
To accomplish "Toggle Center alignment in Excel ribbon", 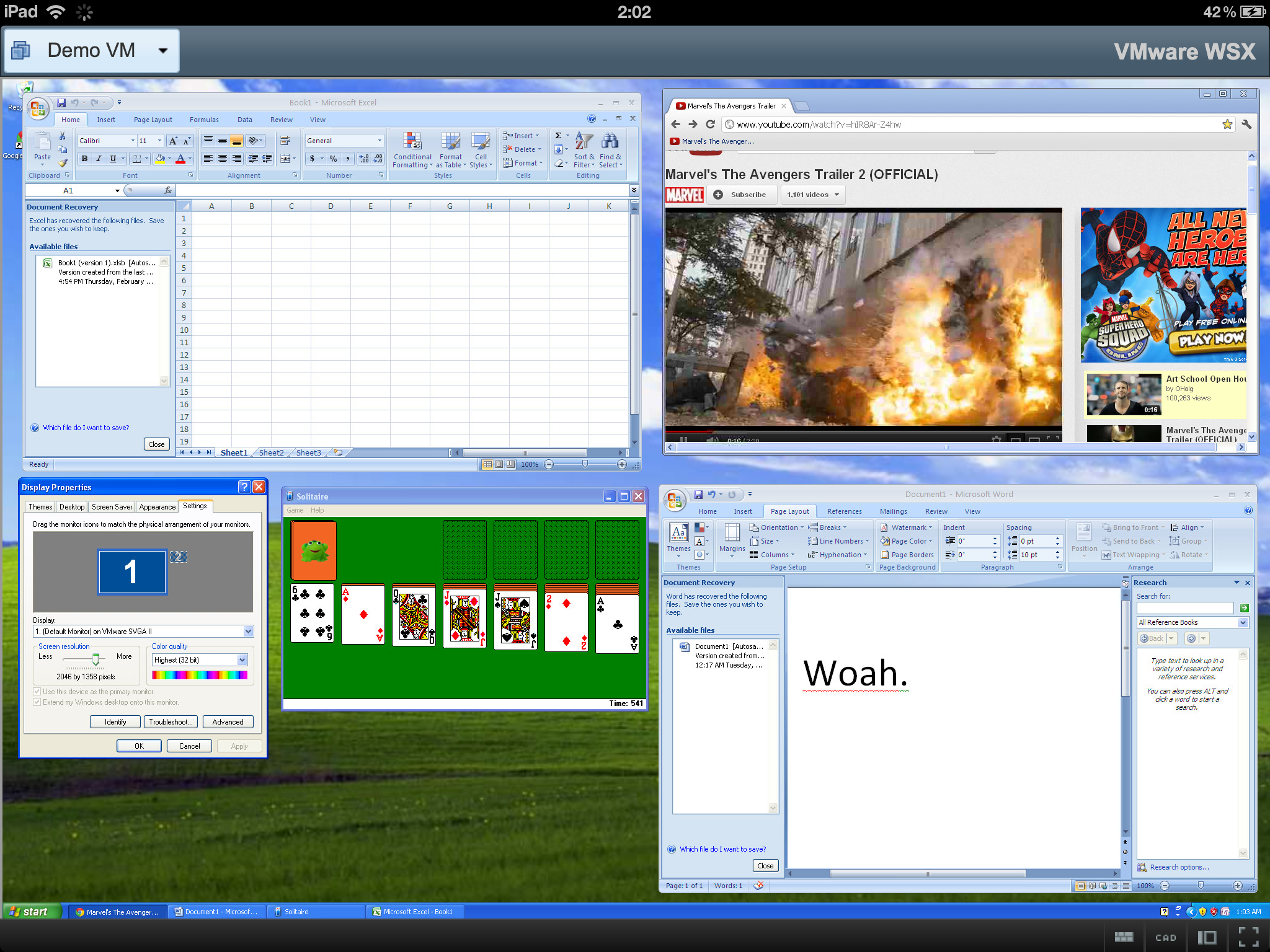I will pos(223,159).
